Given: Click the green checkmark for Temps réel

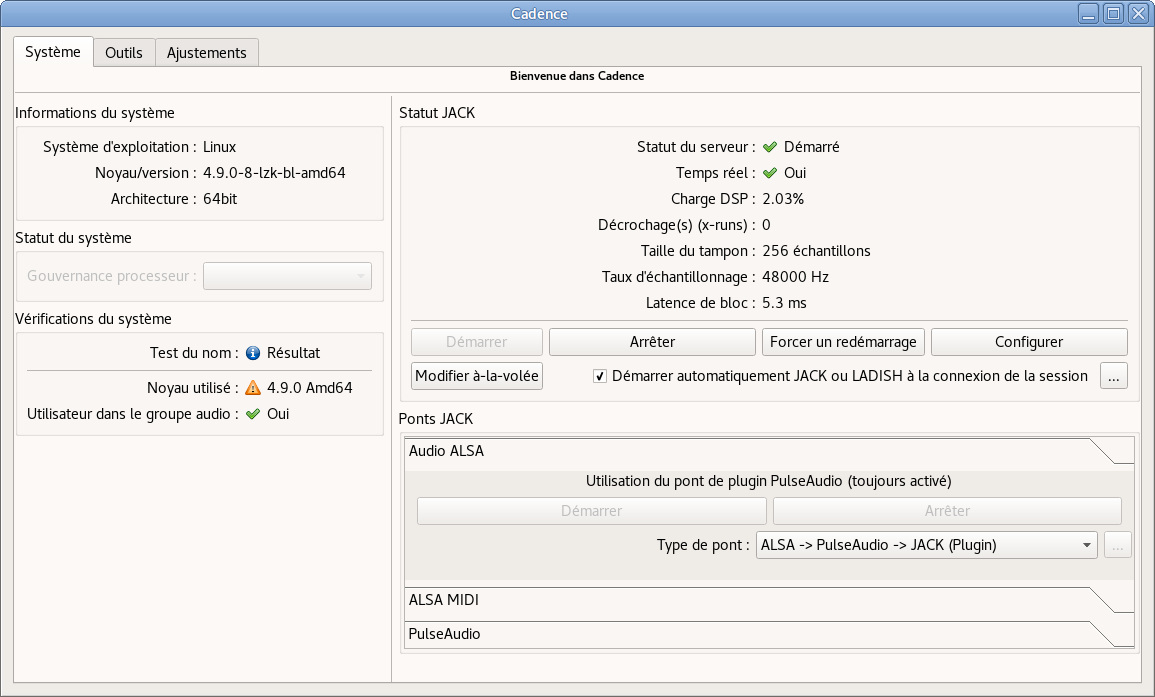Looking at the screenshot, I should coord(770,173).
